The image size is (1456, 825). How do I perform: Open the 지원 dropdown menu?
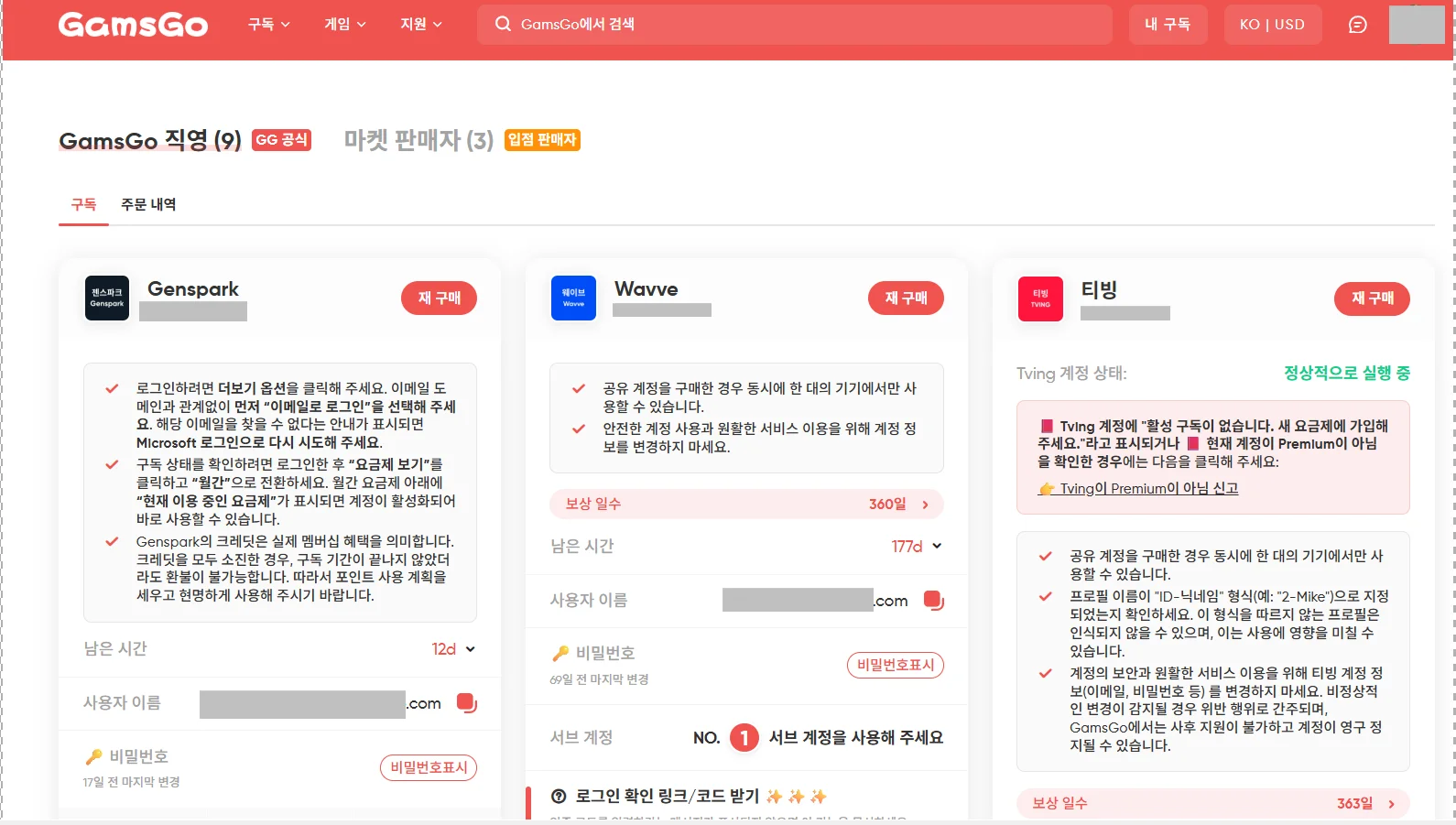[x=420, y=25]
